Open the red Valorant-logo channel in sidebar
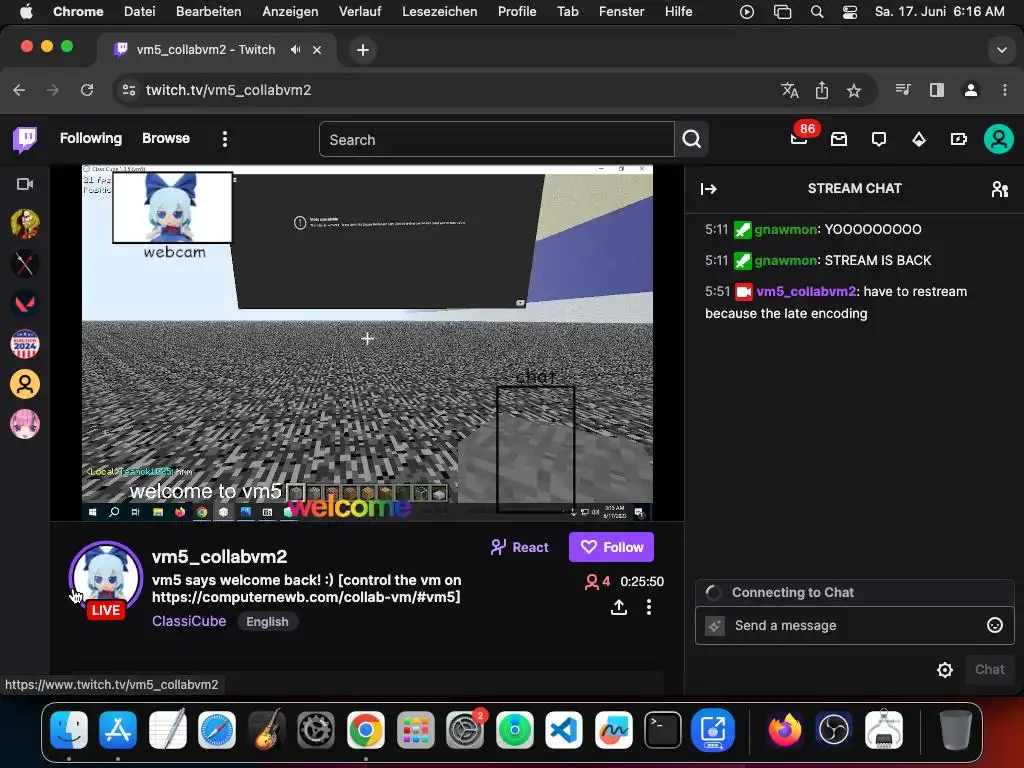Image resolution: width=1024 pixels, height=768 pixels. [x=25, y=304]
